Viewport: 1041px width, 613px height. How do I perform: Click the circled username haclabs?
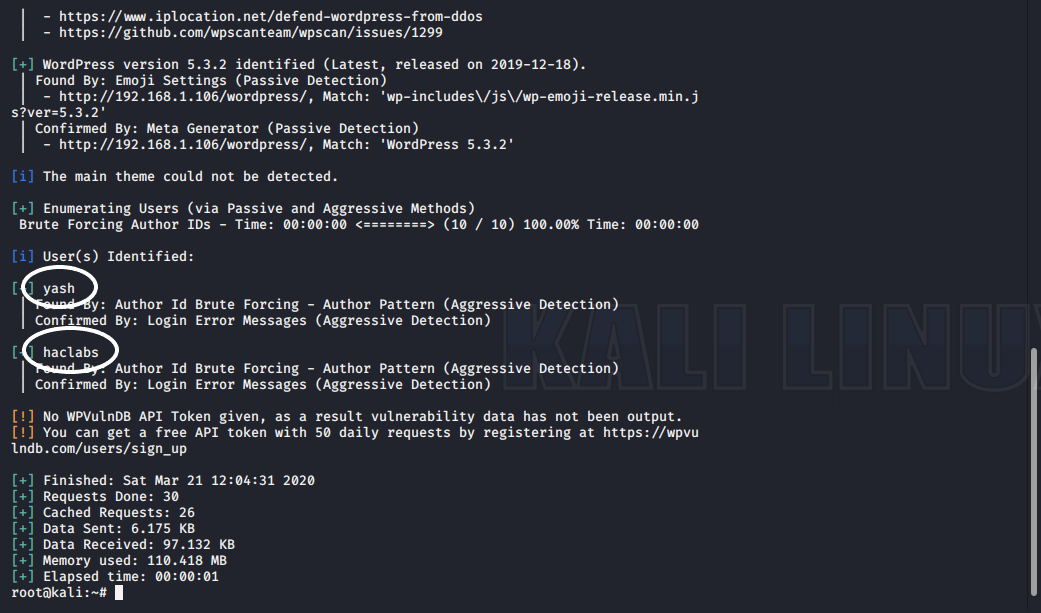coord(71,353)
